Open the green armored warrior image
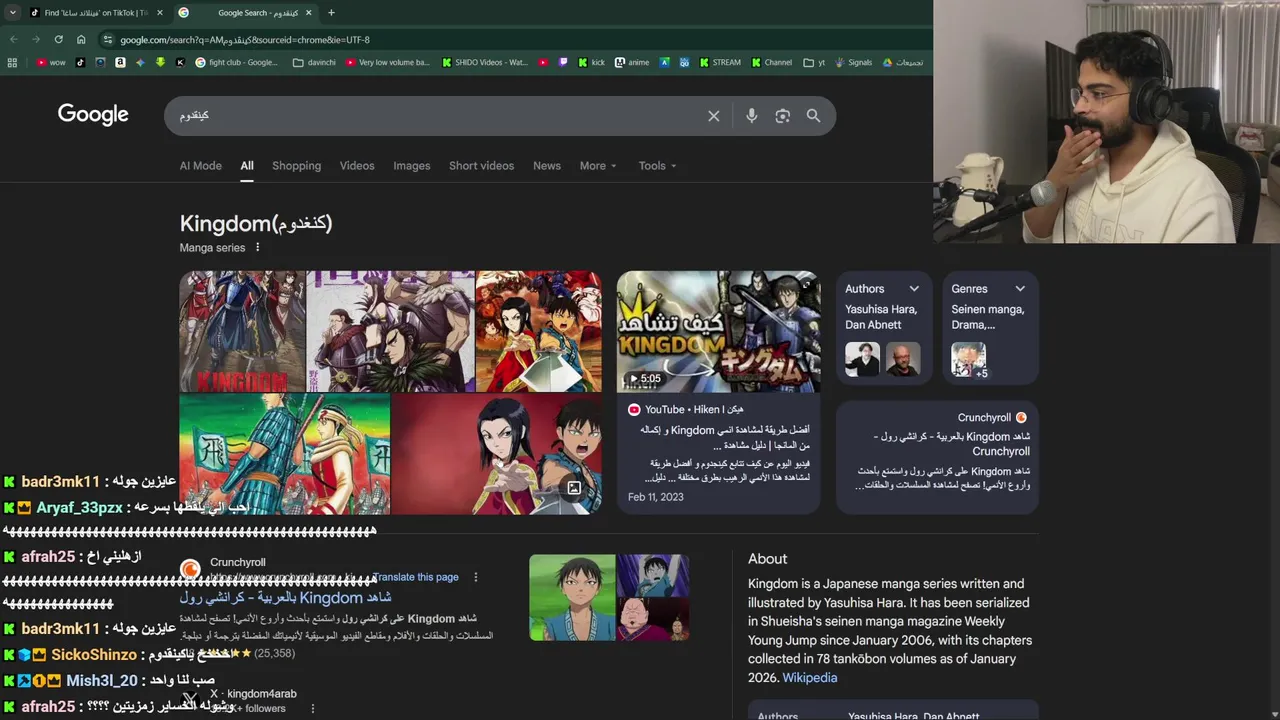This screenshot has height=720, width=1280. [284, 454]
